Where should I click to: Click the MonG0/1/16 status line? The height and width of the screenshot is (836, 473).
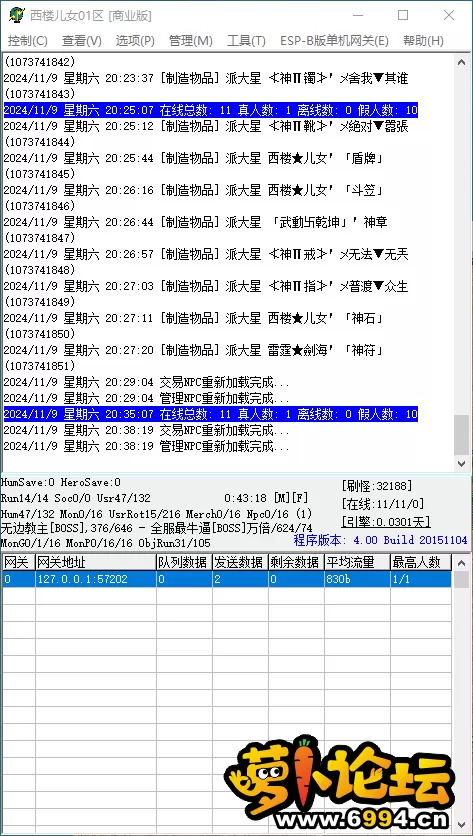coord(106,543)
